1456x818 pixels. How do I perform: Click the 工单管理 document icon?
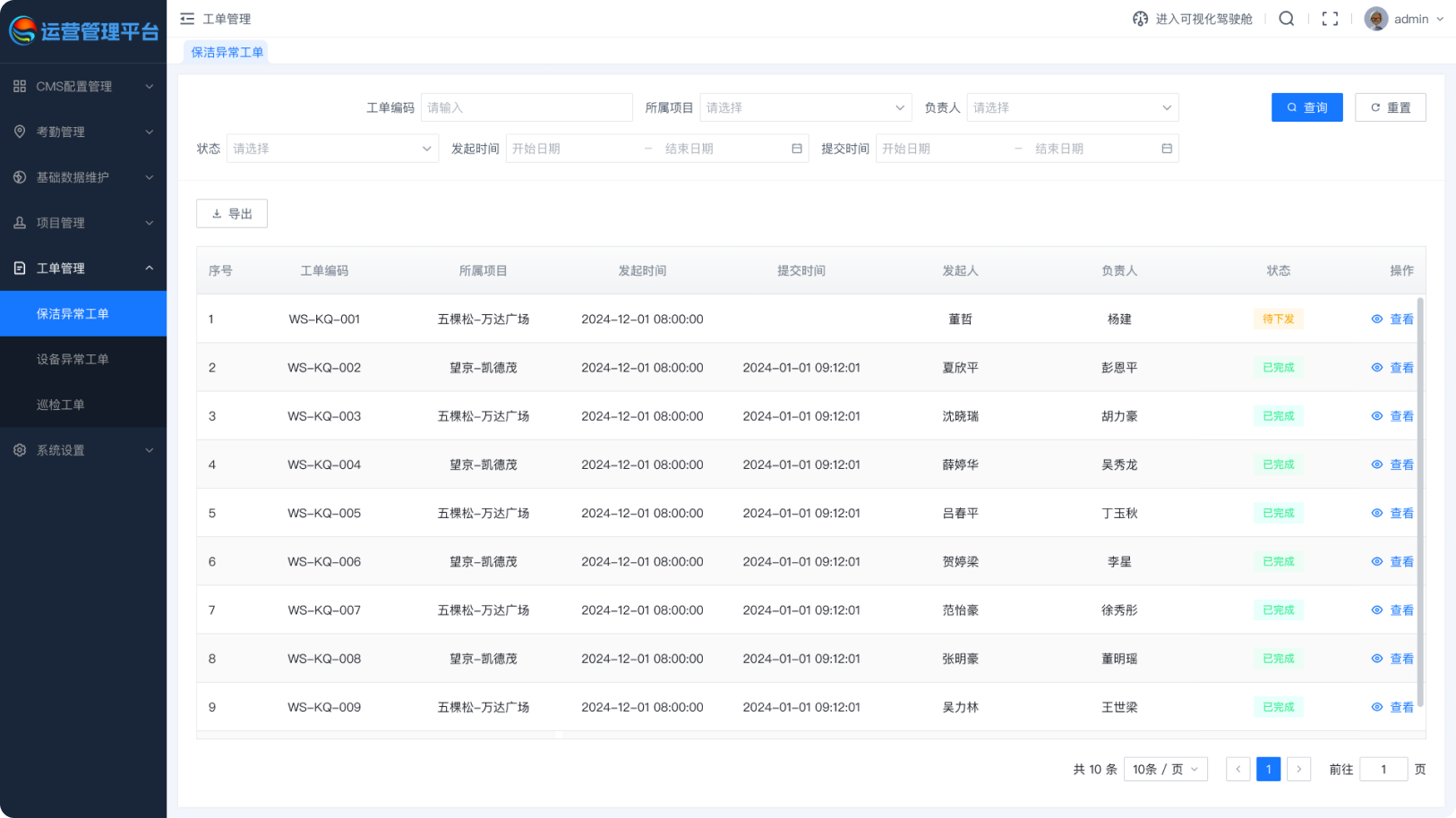20,268
